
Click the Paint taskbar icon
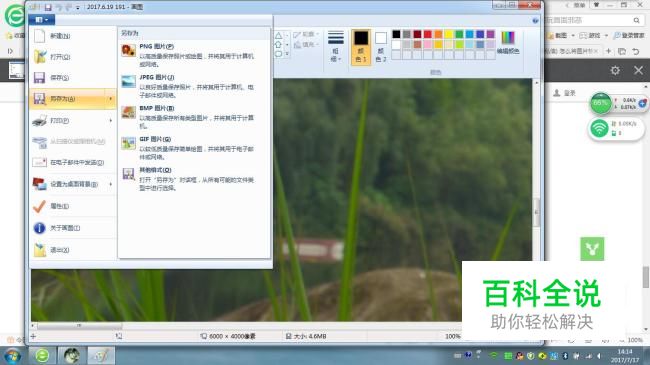[x=101, y=355]
